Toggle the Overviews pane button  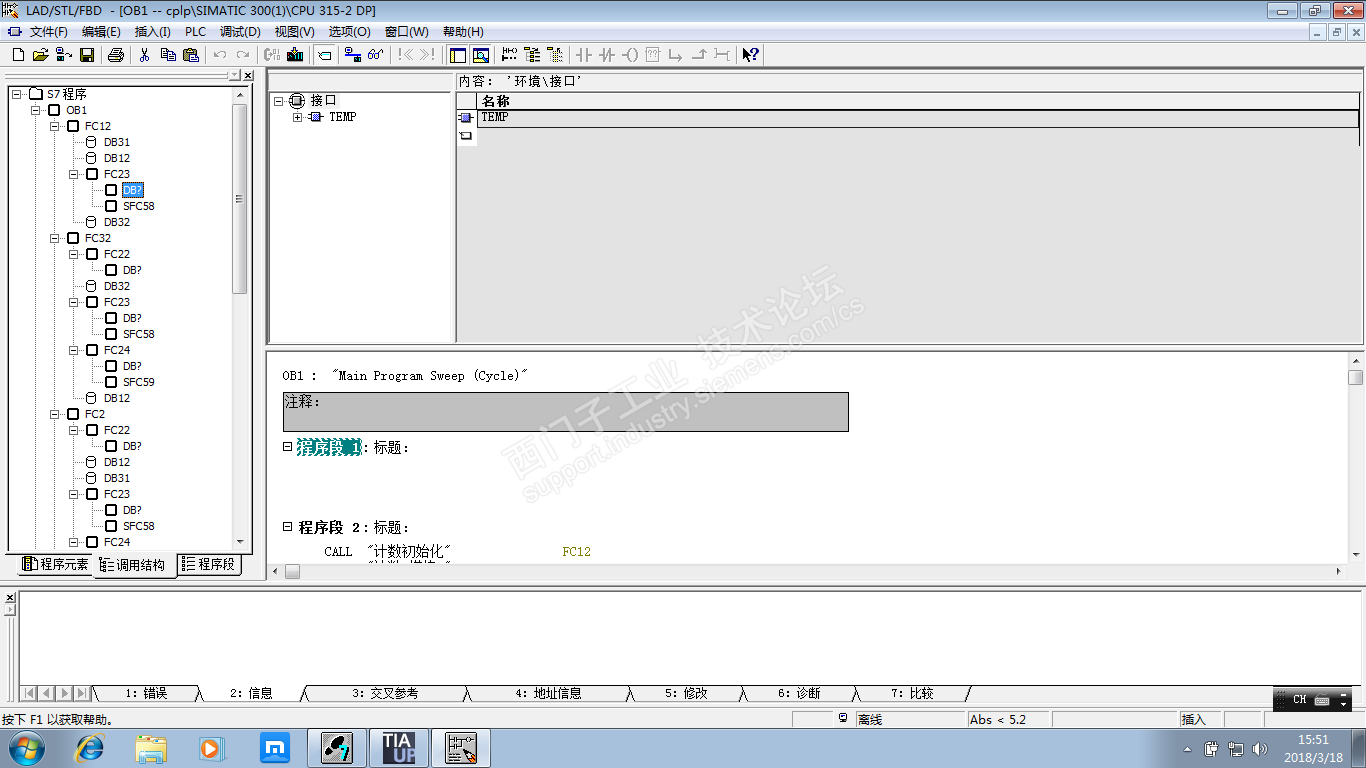(457, 55)
